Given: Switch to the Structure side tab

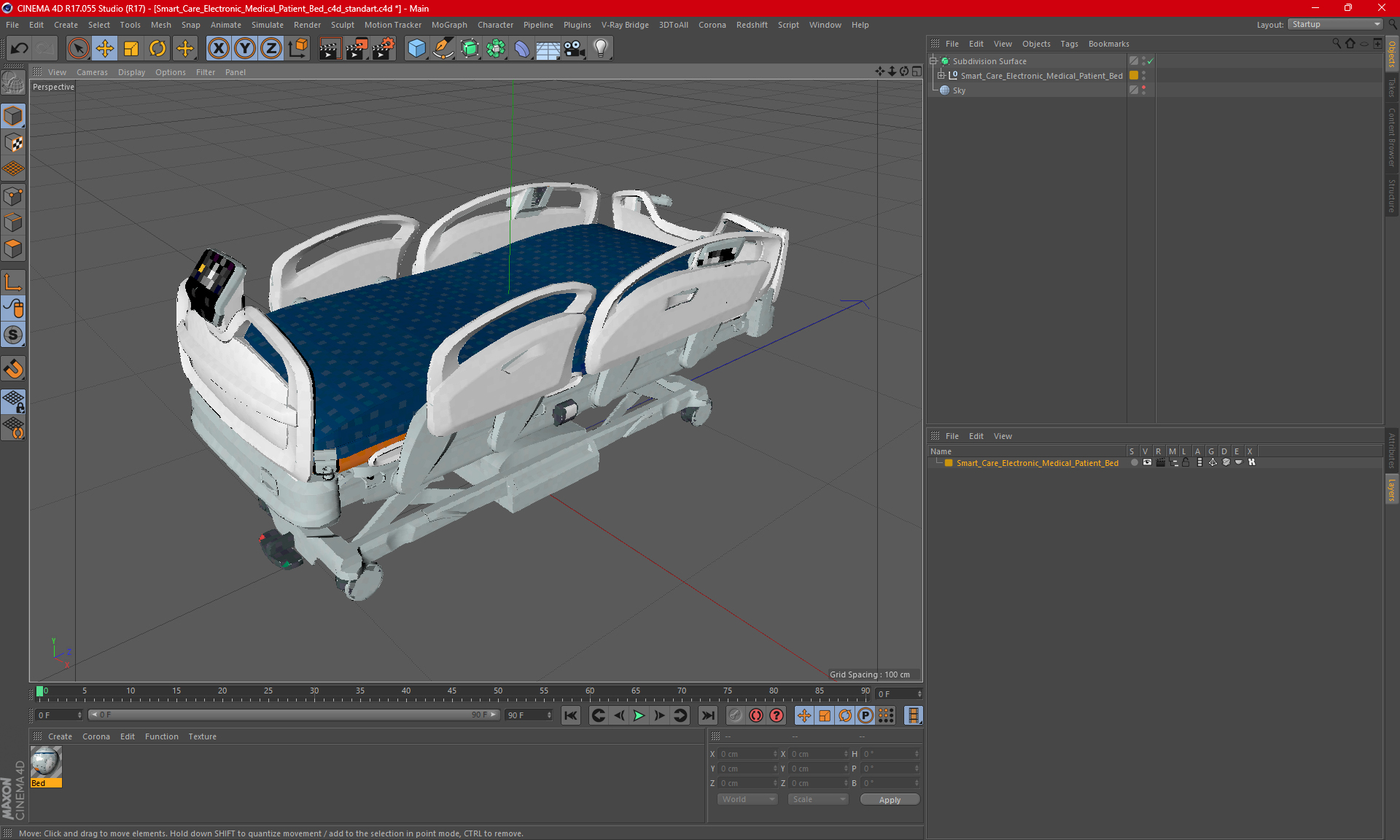Looking at the screenshot, I should 1392,195.
